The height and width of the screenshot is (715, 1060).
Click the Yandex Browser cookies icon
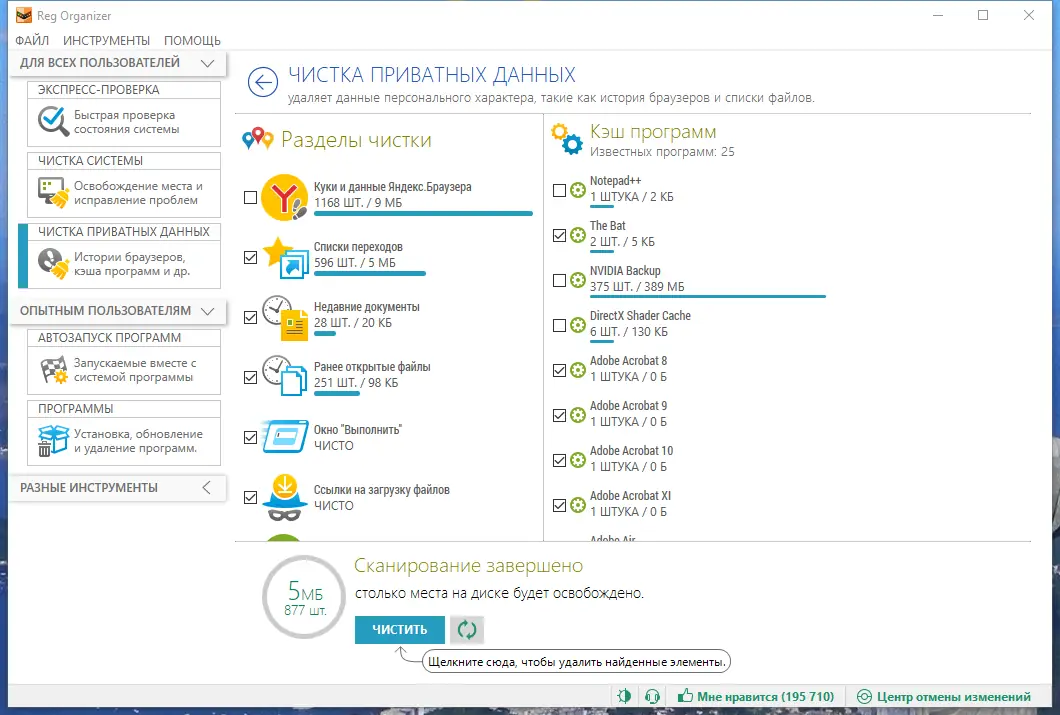tap(285, 197)
